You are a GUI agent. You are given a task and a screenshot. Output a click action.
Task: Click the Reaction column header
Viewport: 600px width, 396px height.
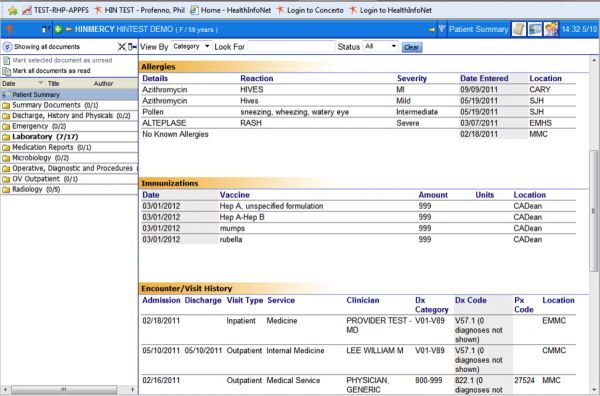point(256,78)
